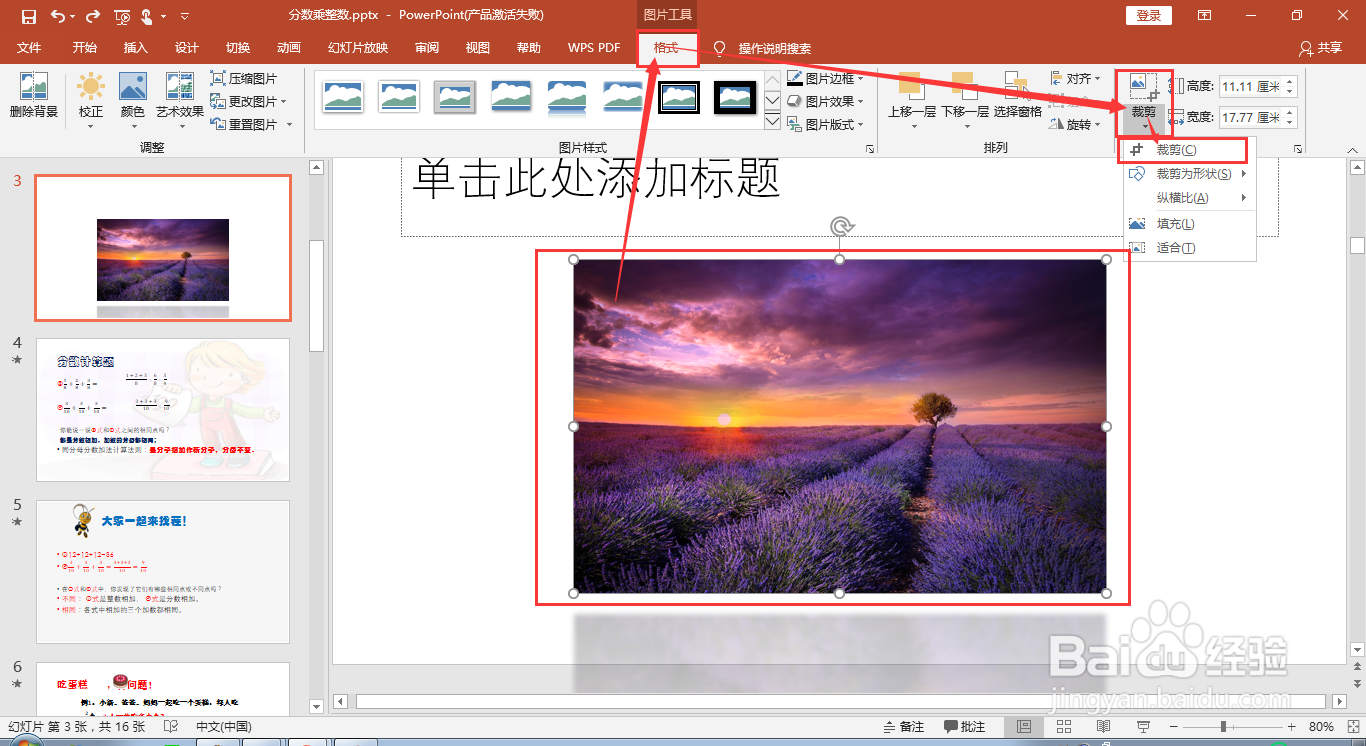
Task: Open 图片版式 (Picture Layout) dropdown
Action: tap(825, 124)
